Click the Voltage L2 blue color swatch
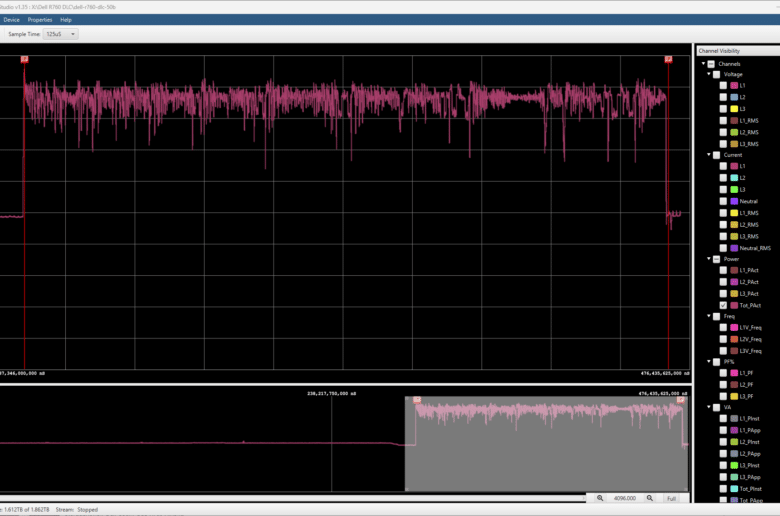Screen dimensions: 780x516 (734, 97)
